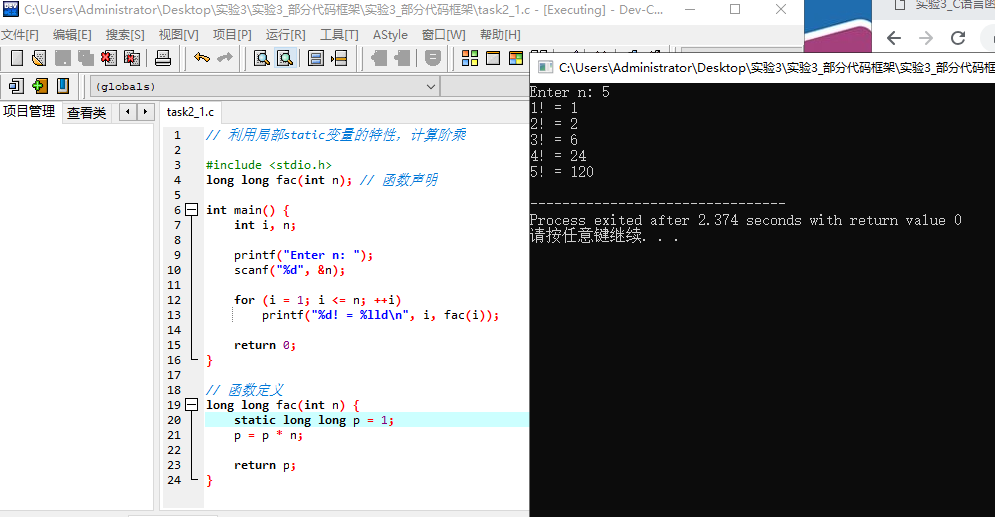Open the (globals) scope dropdown
This screenshot has width=995, height=517.
click(x=265, y=86)
